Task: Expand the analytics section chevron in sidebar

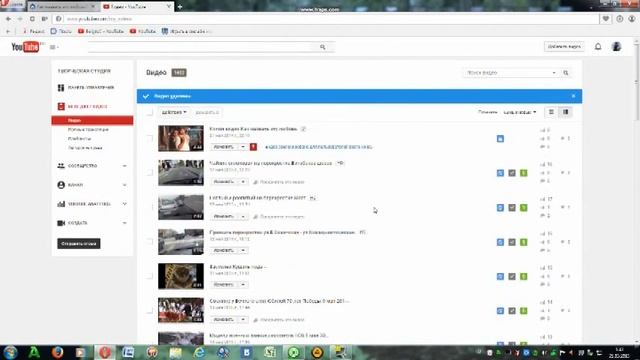Action: 124,204
